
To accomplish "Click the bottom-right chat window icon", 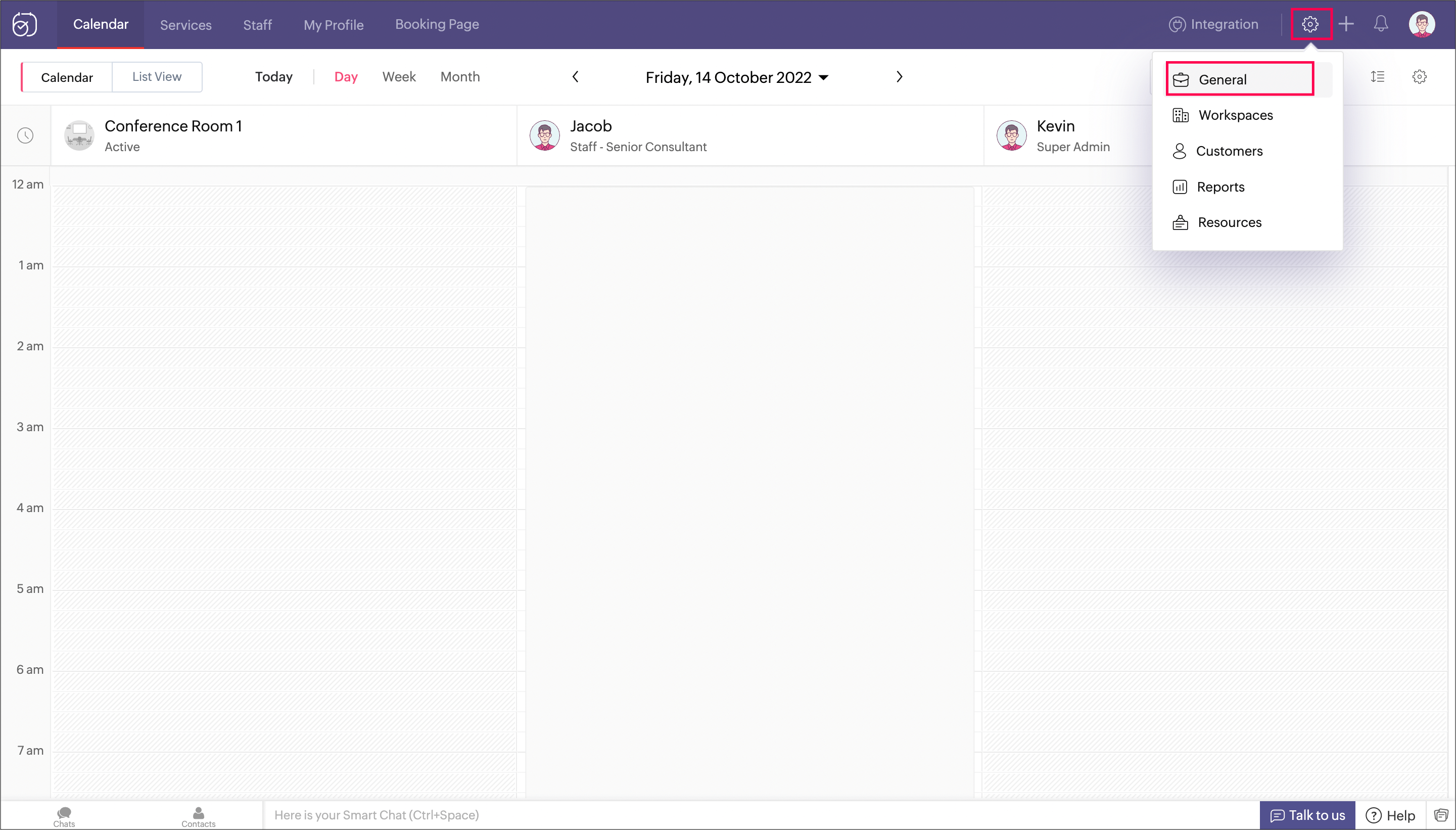I will pyautogui.click(x=1441, y=815).
